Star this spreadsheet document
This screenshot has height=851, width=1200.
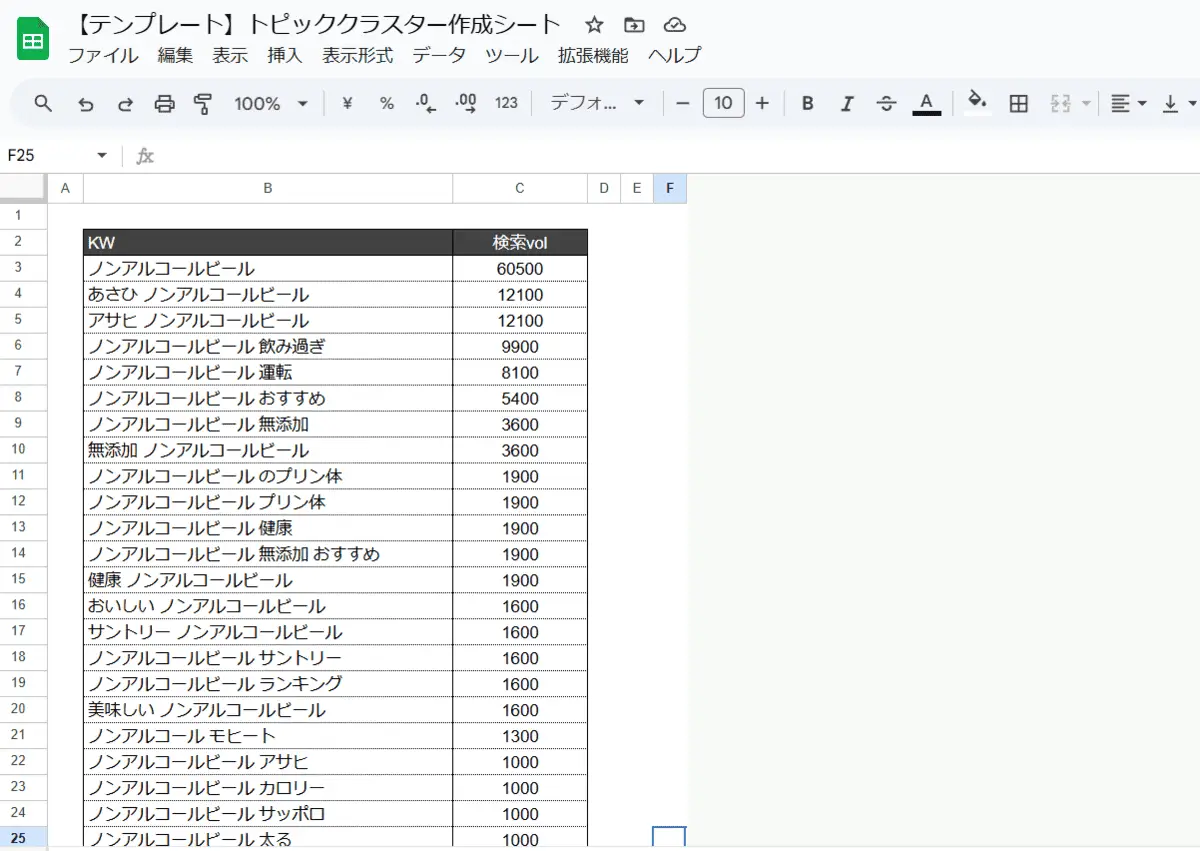594,25
